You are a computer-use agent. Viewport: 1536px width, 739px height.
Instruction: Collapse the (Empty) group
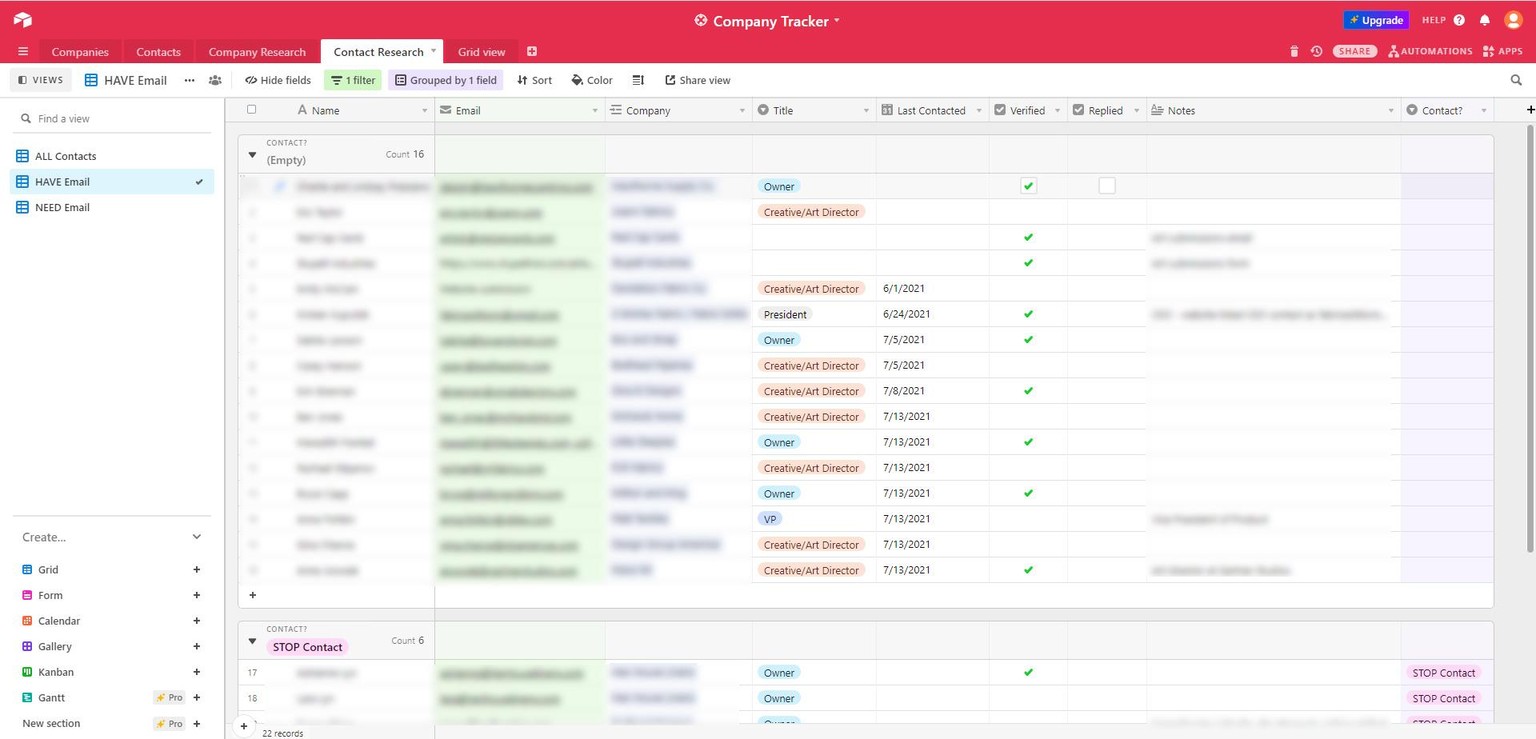tap(252, 155)
